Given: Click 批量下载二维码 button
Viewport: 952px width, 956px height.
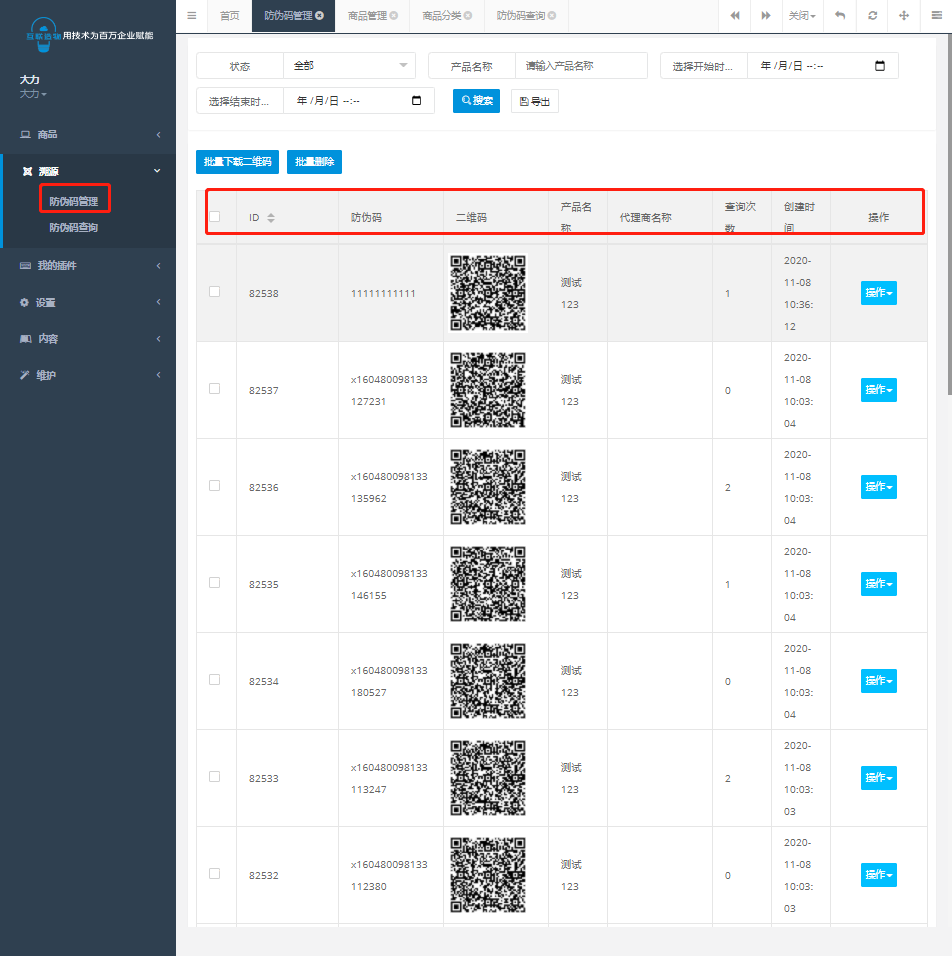Looking at the screenshot, I should pos(237,162).
